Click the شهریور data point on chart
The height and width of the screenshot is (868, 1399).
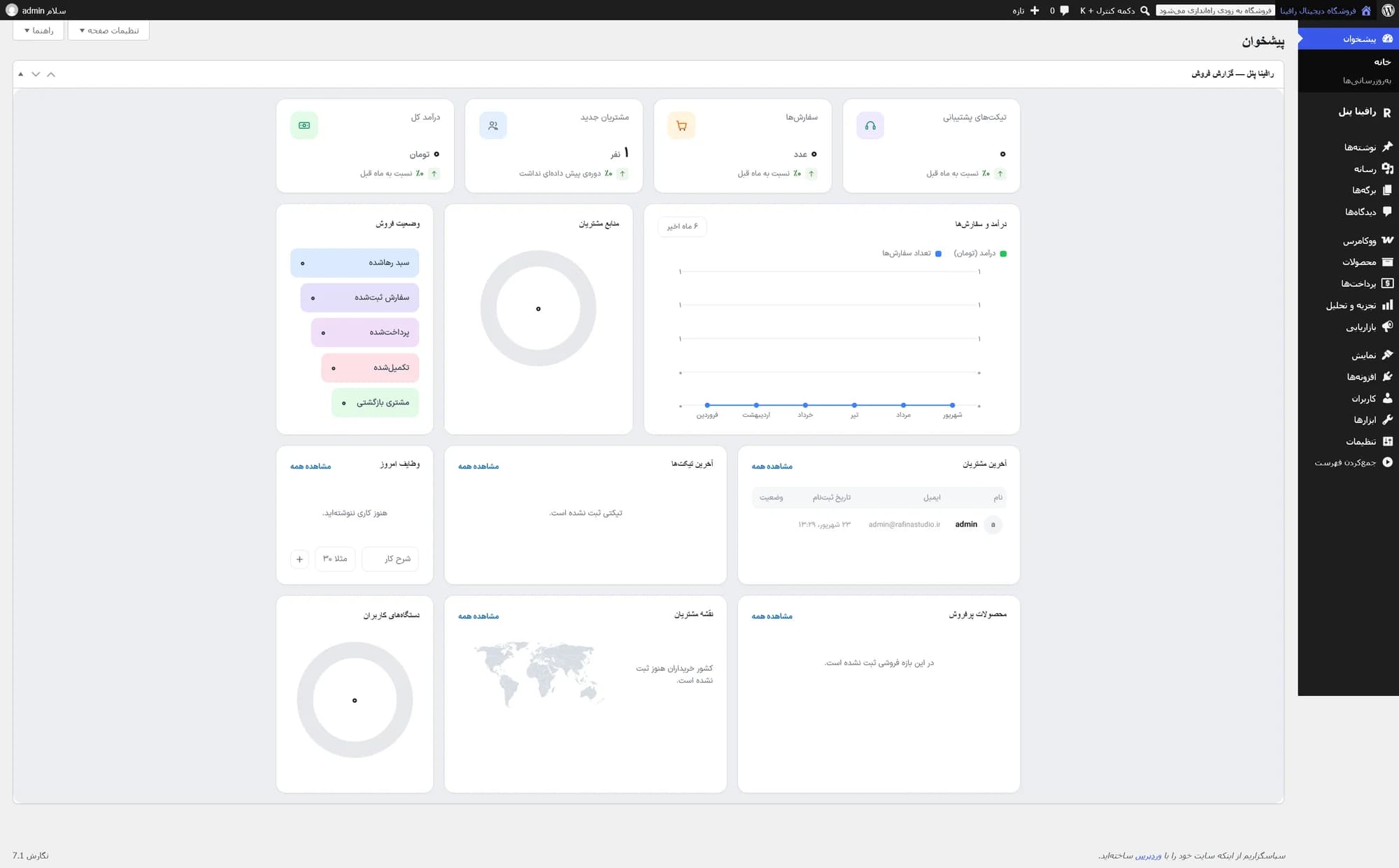[952, 405]
